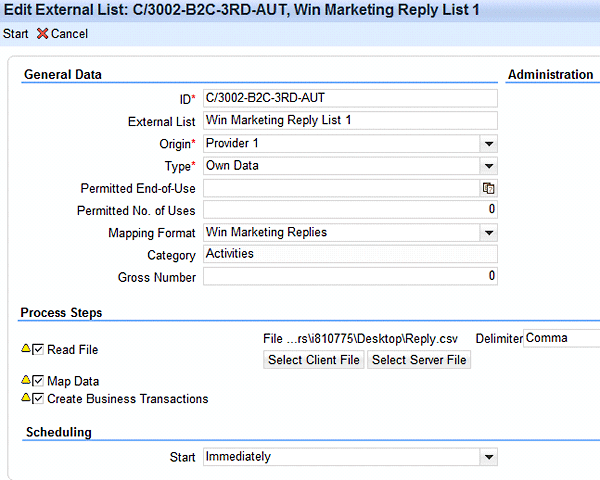This screenshot has width=600, height=480.
Task: Expand the Origin dropdown
Action: 488,144
